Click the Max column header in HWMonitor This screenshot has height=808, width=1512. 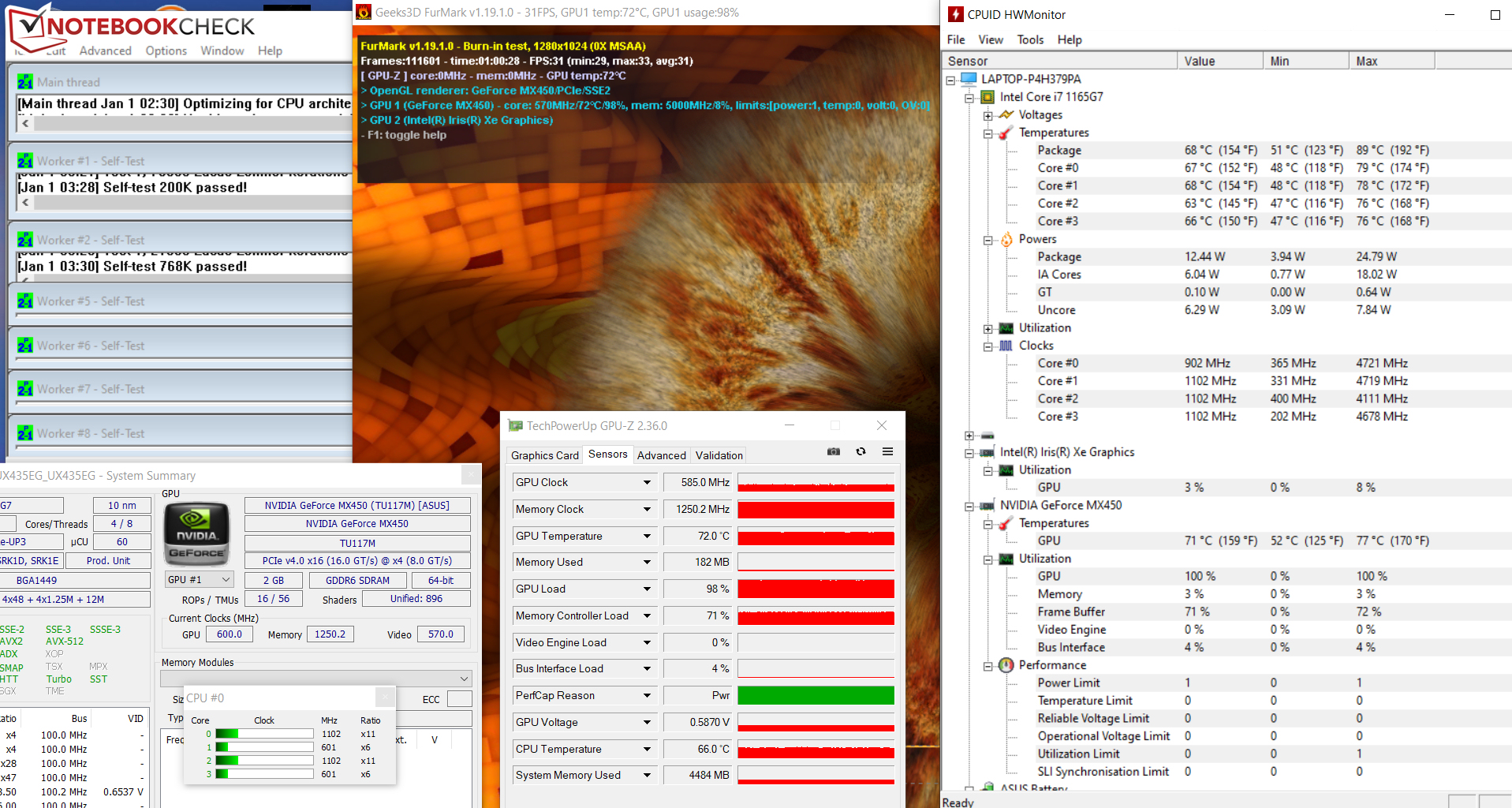pos(1391,61)
